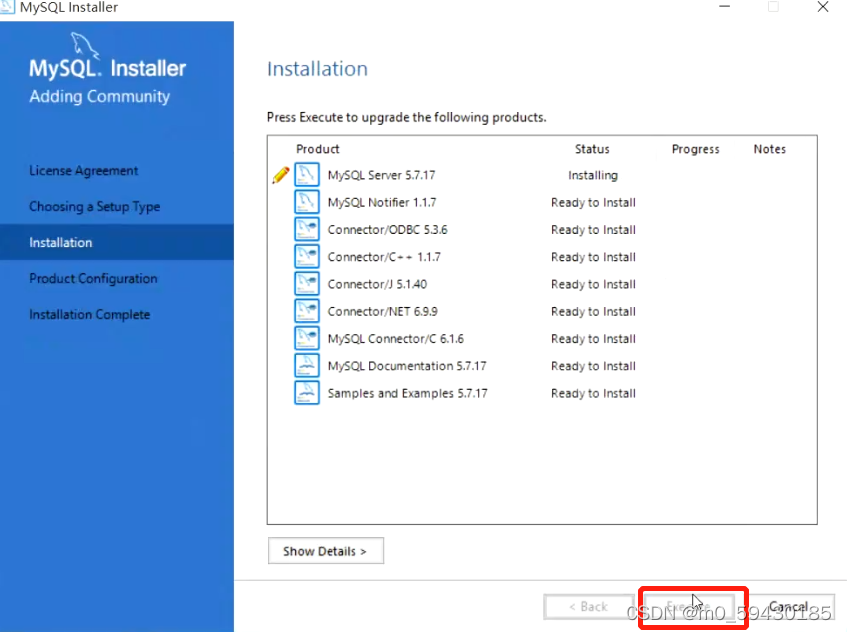Select the 'Connector/NET 6.9.9' row text
This screenshot has width=847, height=632.
382,311
